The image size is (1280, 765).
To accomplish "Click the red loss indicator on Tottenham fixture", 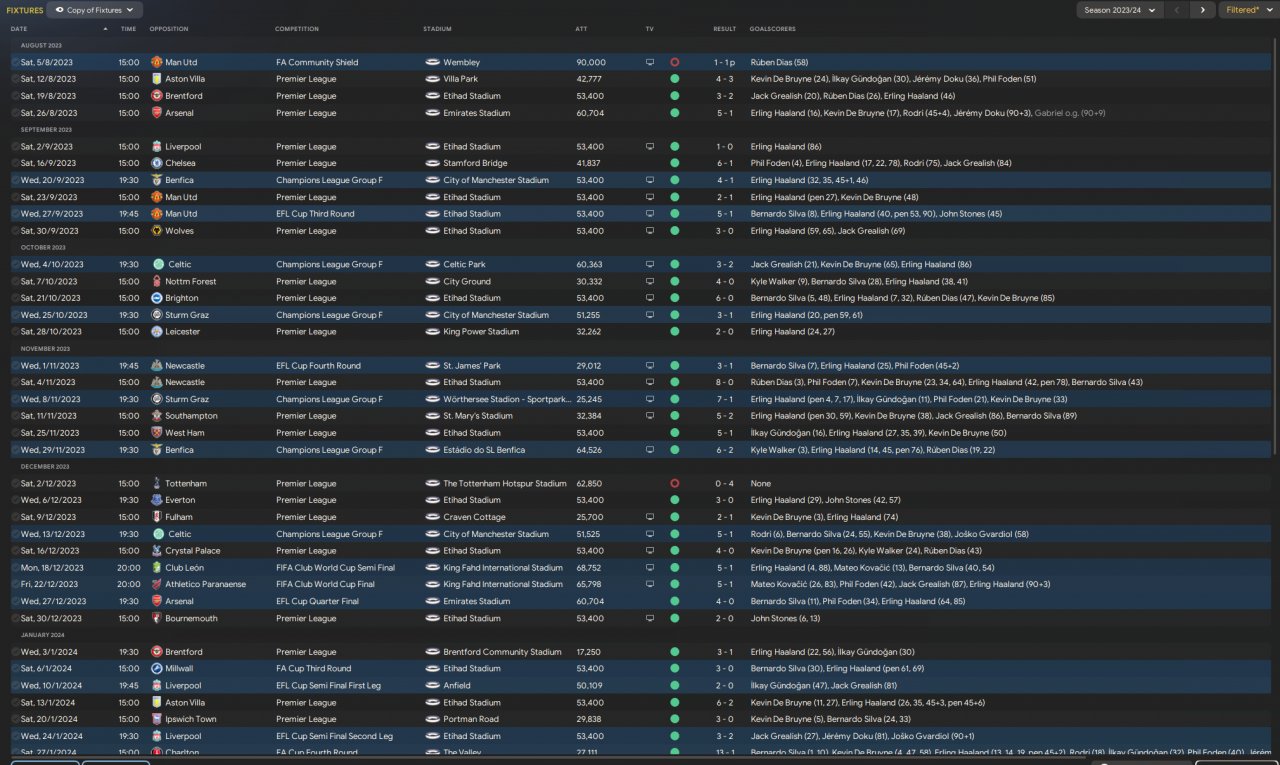I will point(675,483).
